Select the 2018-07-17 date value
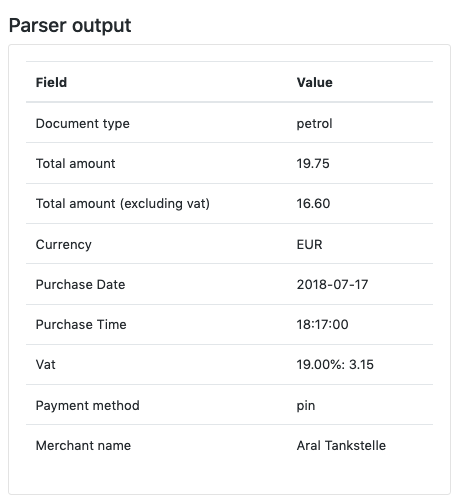Viewport: 459px width, 504px height. tap(332, 284)
